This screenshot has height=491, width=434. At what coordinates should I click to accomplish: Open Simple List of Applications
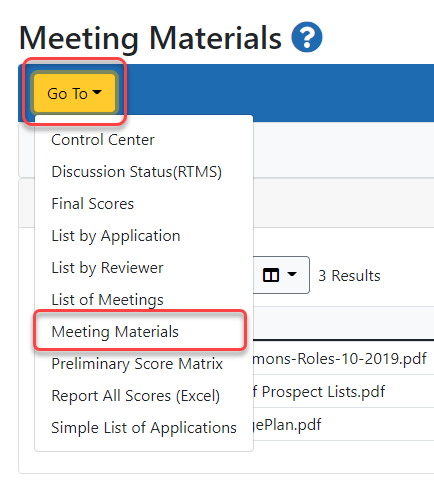(x=144, y=428)
